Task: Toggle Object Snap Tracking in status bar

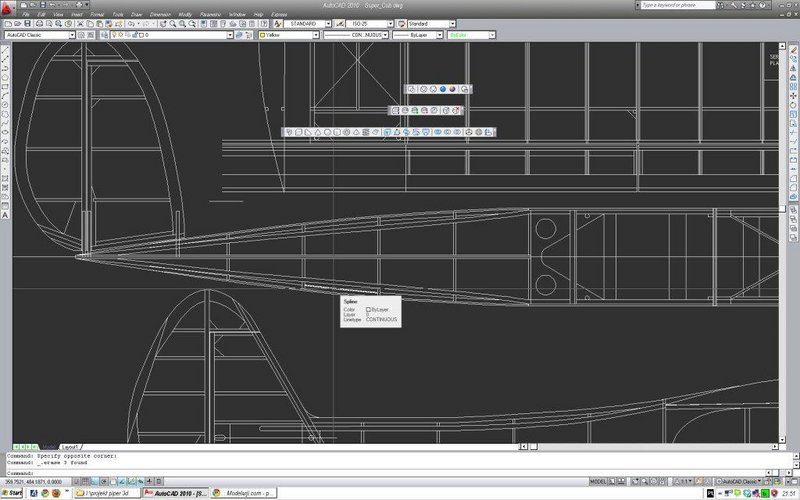Action: coord(122,481)
